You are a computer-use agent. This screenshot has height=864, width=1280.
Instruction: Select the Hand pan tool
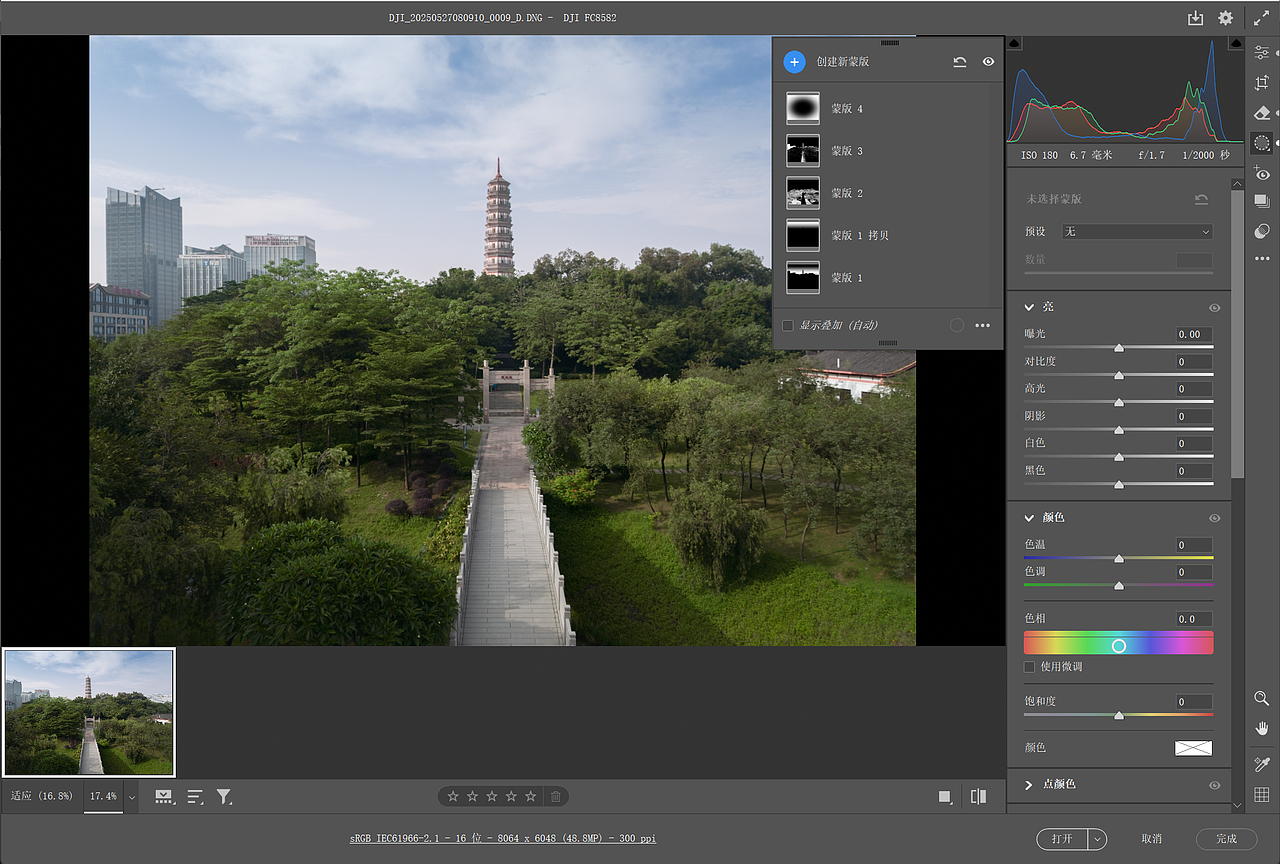(x=1262, y=728)
